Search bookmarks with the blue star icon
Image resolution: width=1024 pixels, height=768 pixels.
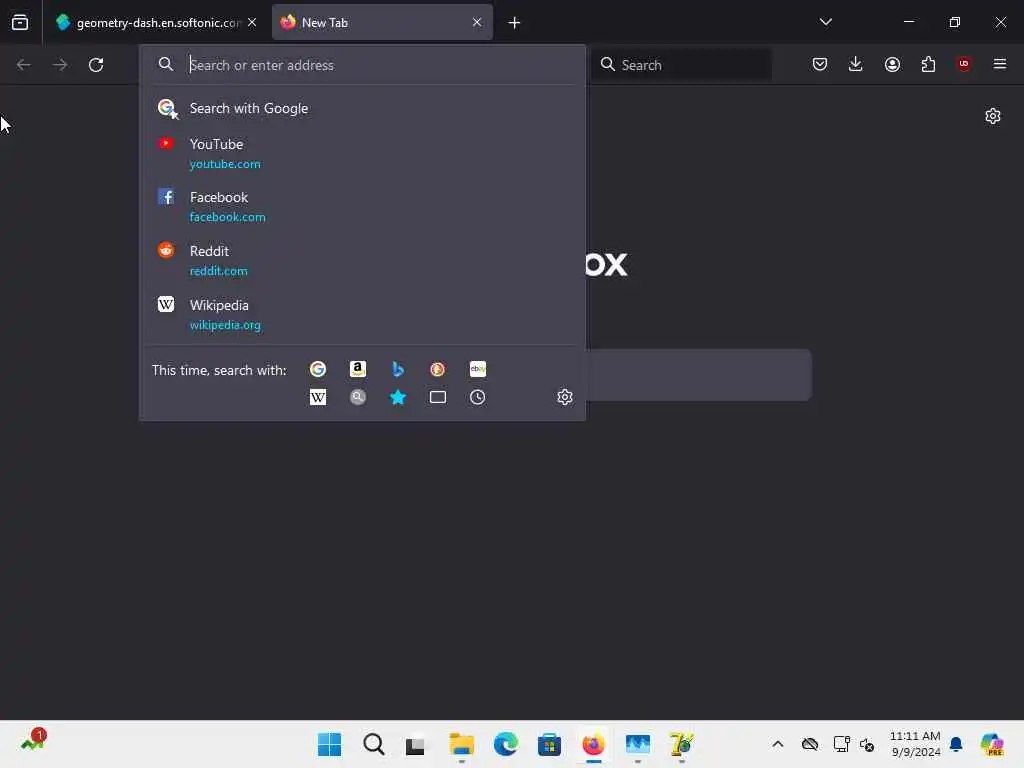point(398,397)
